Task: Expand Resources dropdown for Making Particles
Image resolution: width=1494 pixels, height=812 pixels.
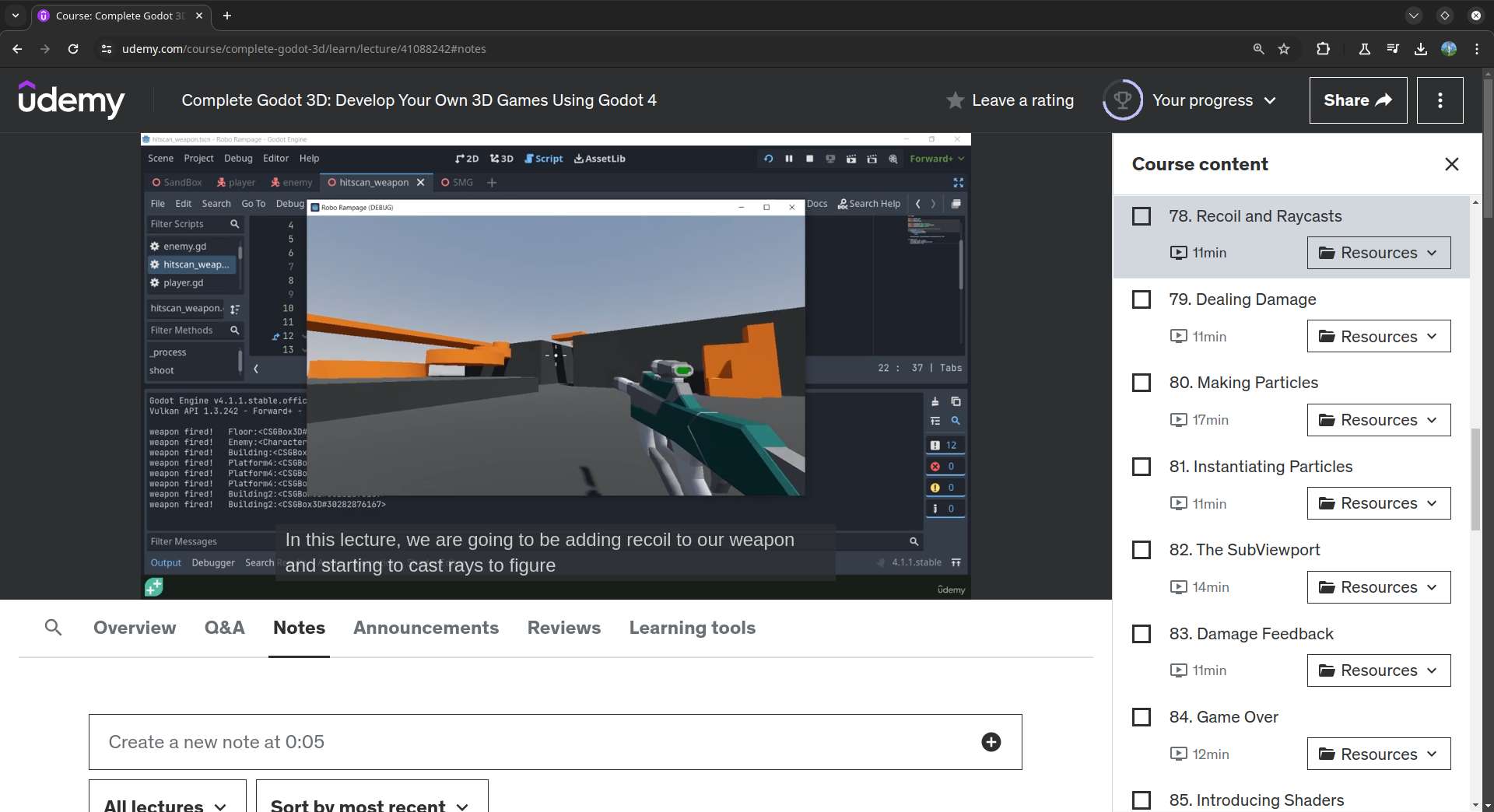Action: click(x=1378, y=420)
